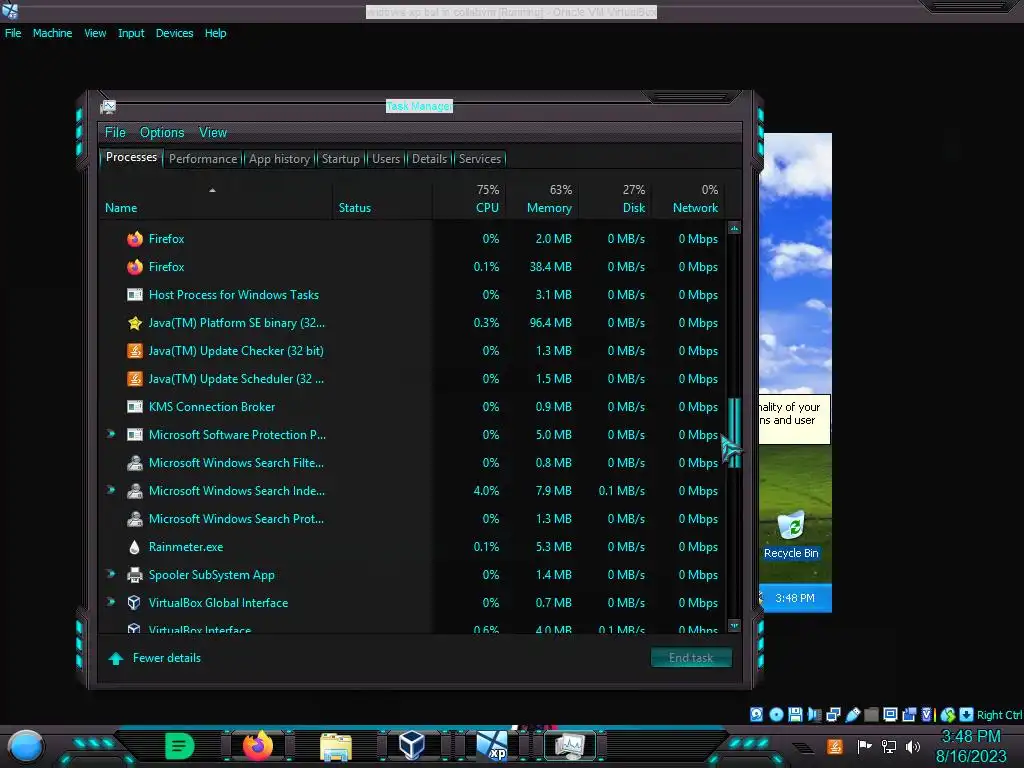Click the Task Manager taskbar button

point(569,745)
